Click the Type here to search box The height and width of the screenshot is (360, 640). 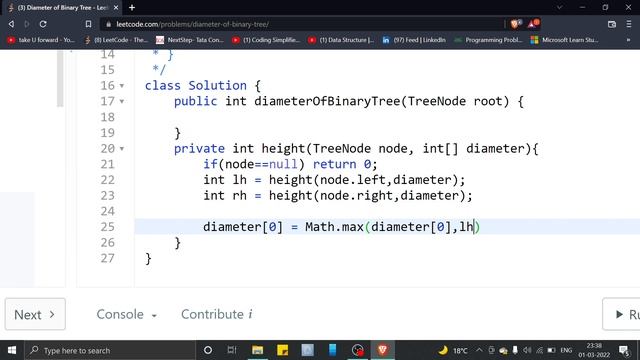click(x=110, y=350)
